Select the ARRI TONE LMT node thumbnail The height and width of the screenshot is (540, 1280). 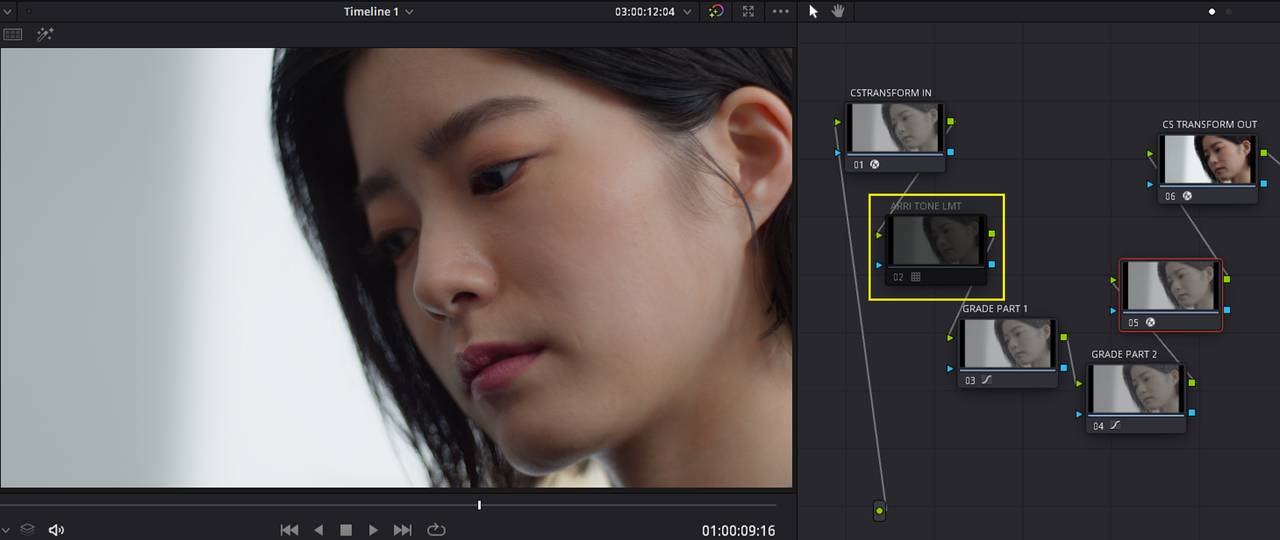click(938, 241)
